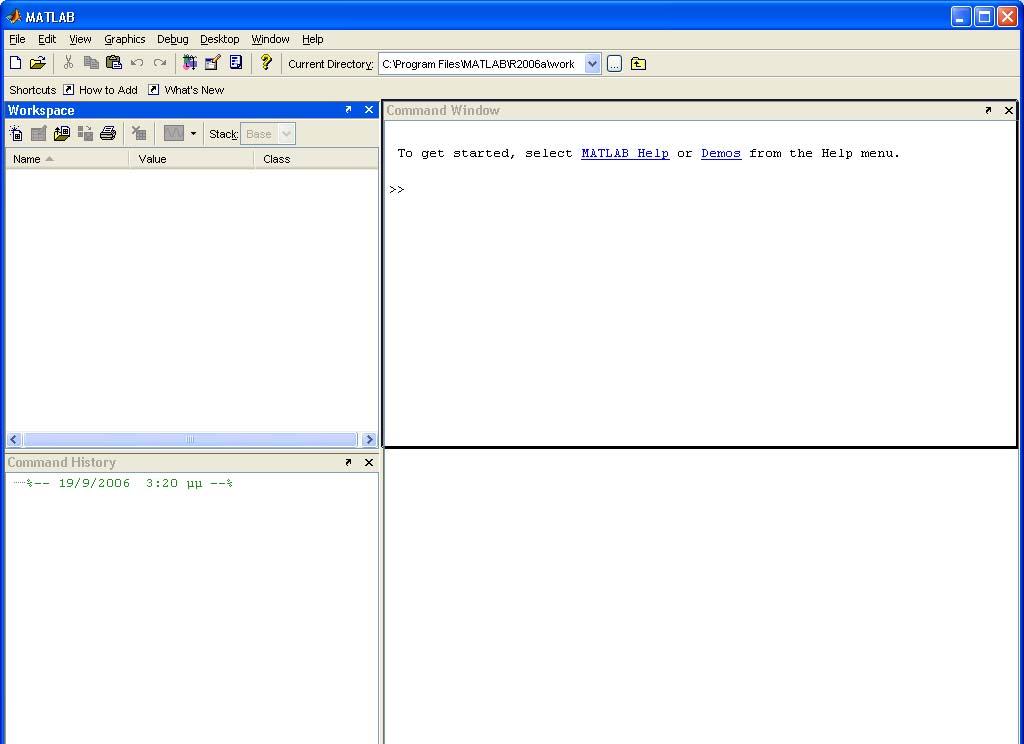Delete selected Workspace variable

point(138,134)
